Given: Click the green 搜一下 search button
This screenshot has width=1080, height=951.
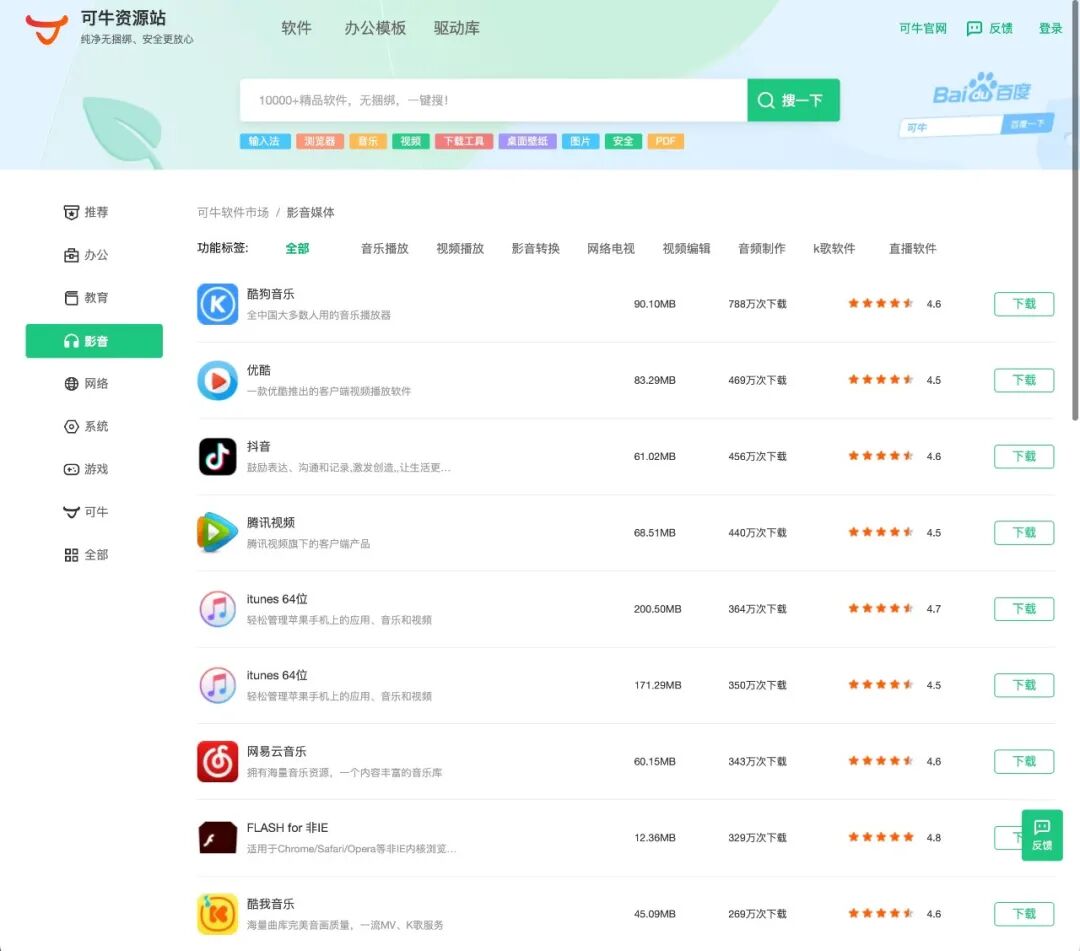Looking at the screenshot, I should click(x=792, y=100).
